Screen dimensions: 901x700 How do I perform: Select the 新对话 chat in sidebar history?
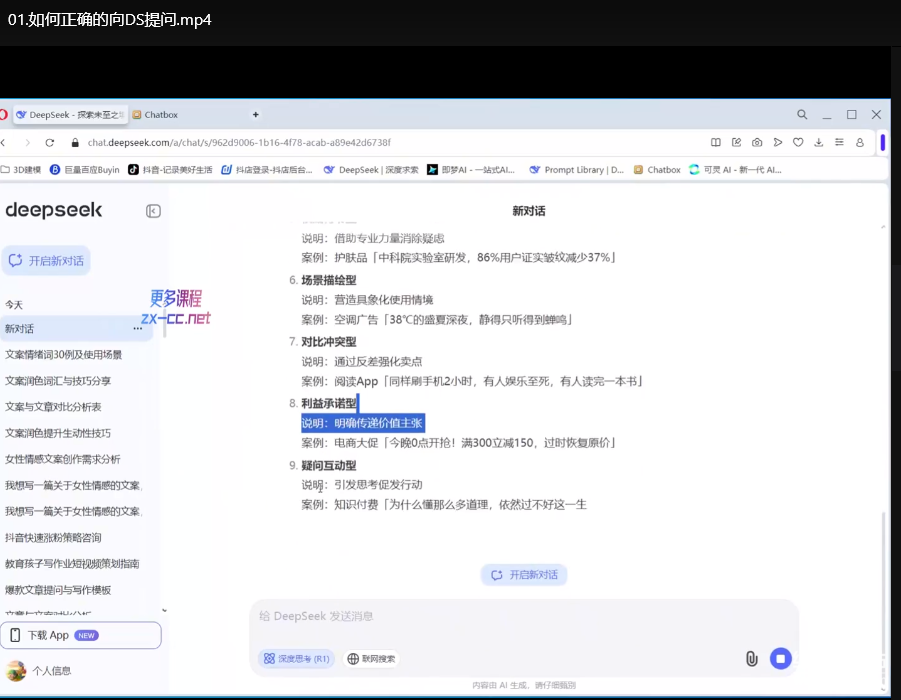(76, 329)
